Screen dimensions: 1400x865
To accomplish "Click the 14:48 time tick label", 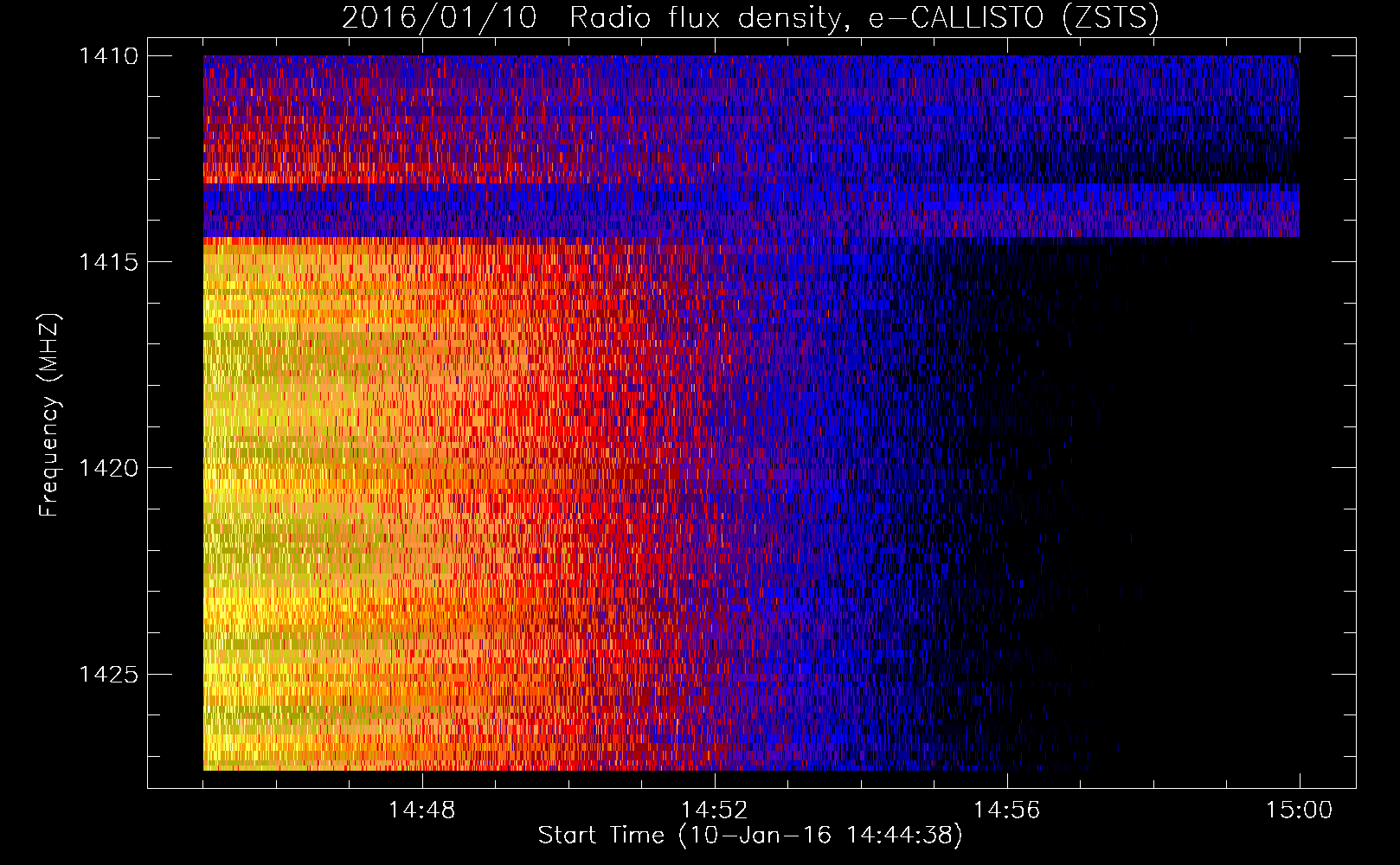I will pos(421,811).
